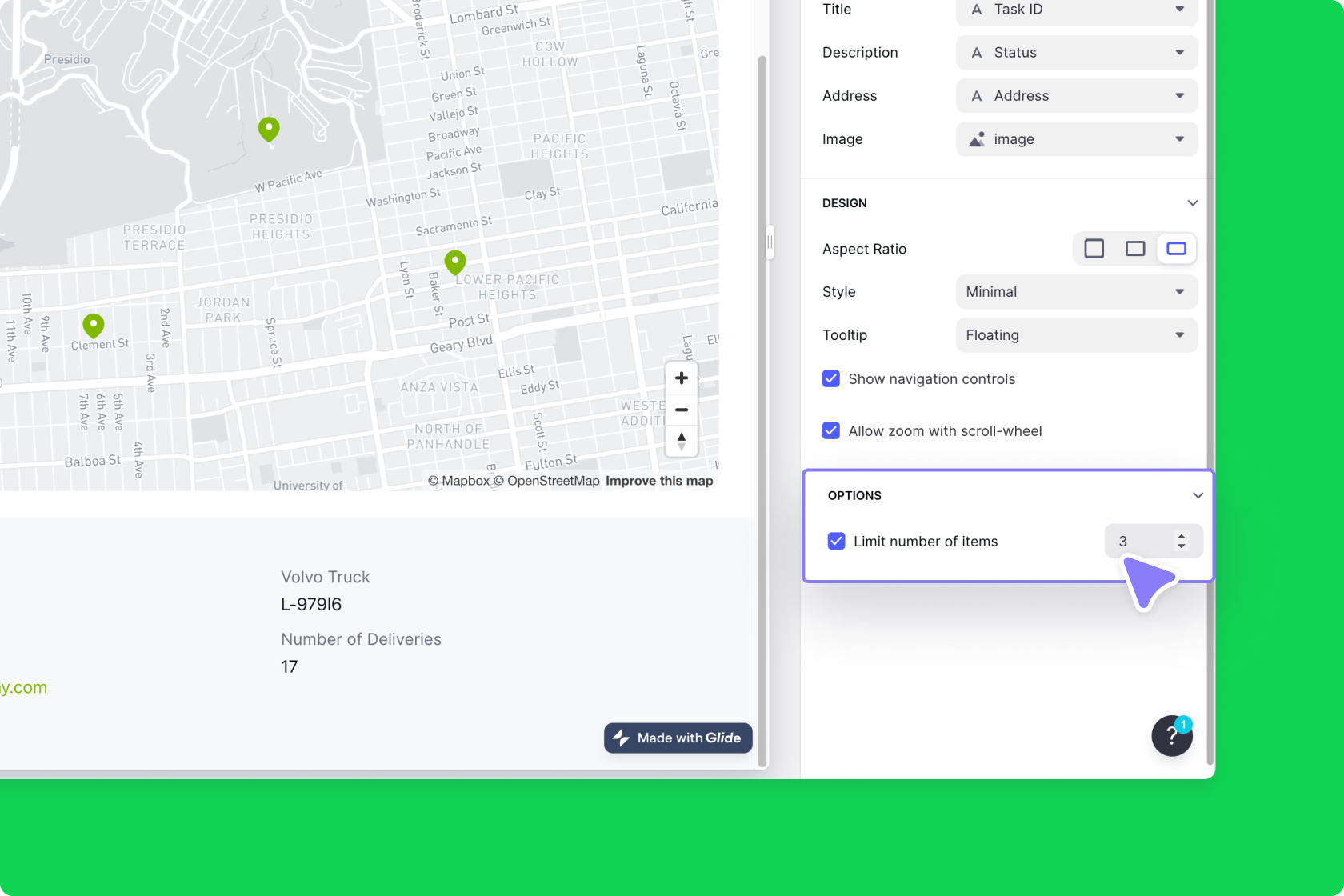The width and height of the screenshot is (1344, 896).
Task: Open the Style dropdown showing Minimal
Action: (x=1076, y=291)
